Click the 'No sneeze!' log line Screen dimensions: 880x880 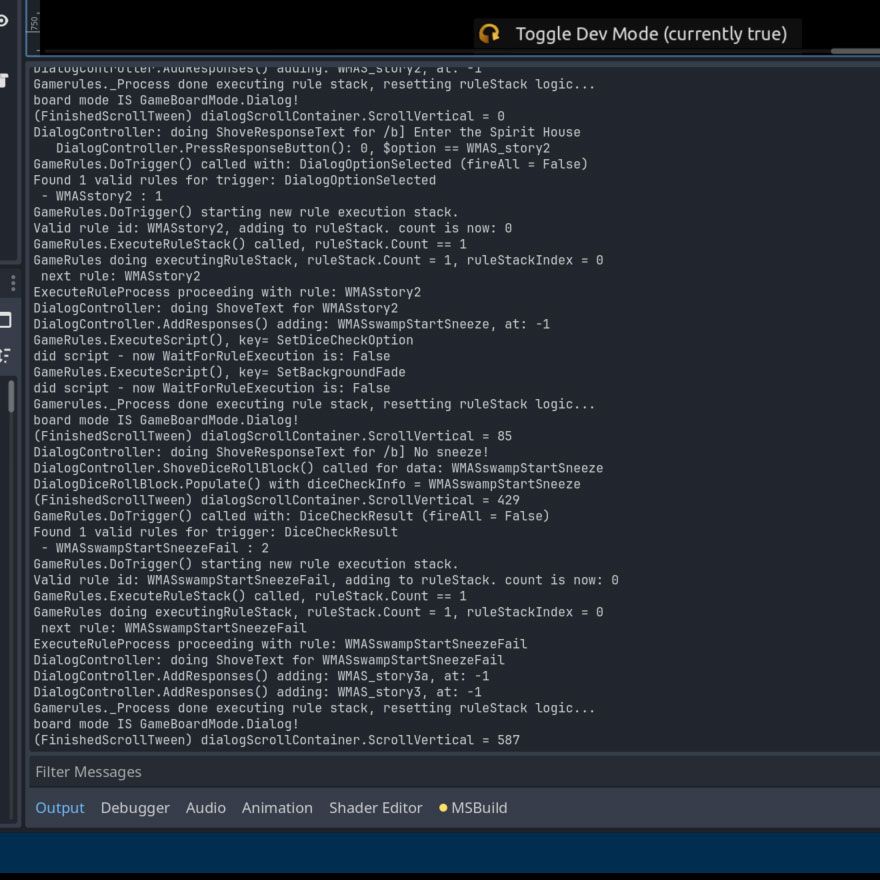click(261, 452)
